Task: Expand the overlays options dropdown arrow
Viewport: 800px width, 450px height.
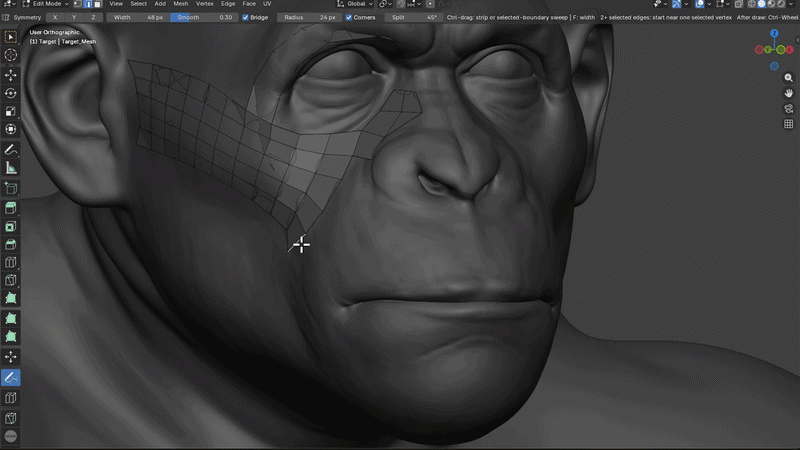Action: pos(709,4)
